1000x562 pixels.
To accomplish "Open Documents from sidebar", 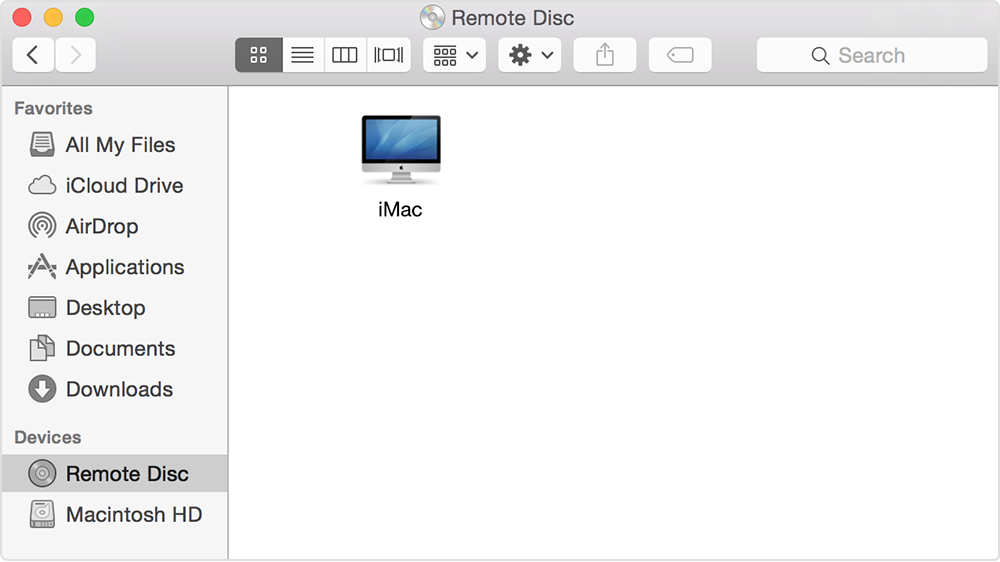I will [x=115, y=348].
